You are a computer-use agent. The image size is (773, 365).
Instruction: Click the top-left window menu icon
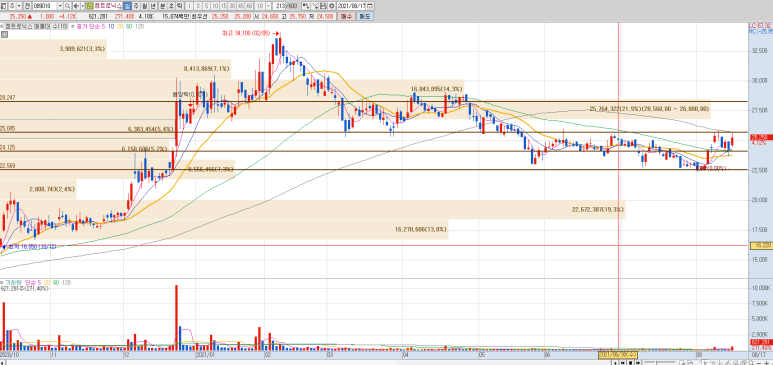pos(3,6)
